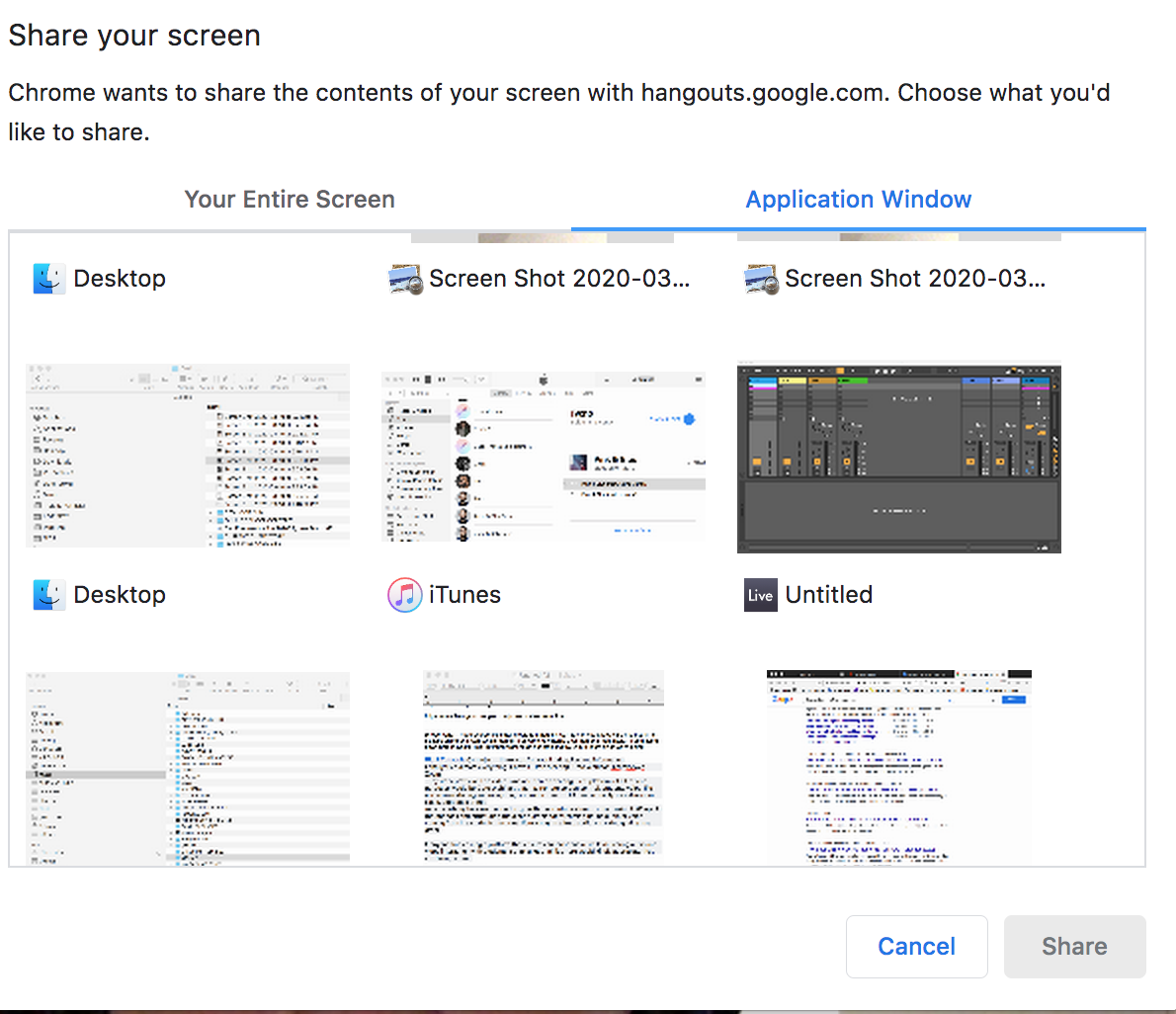Click Preview icon of middle Screen Shot entry
The image size is (1176, 1014).
[x=405, y=279]
